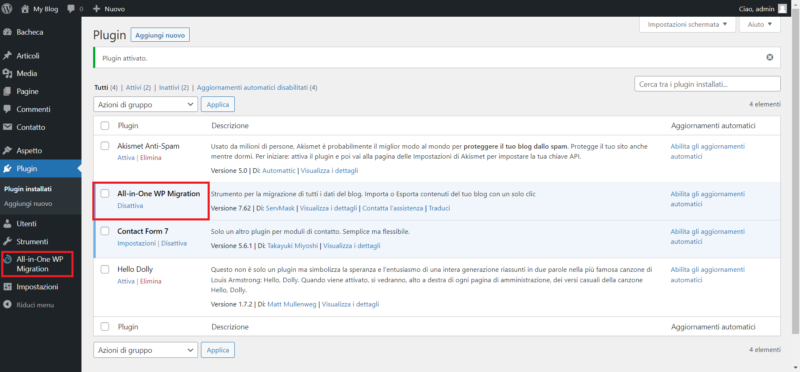Click Media icon in sidebar
The width and height of the screenshot is (800, 372).
tap(7, 73)
